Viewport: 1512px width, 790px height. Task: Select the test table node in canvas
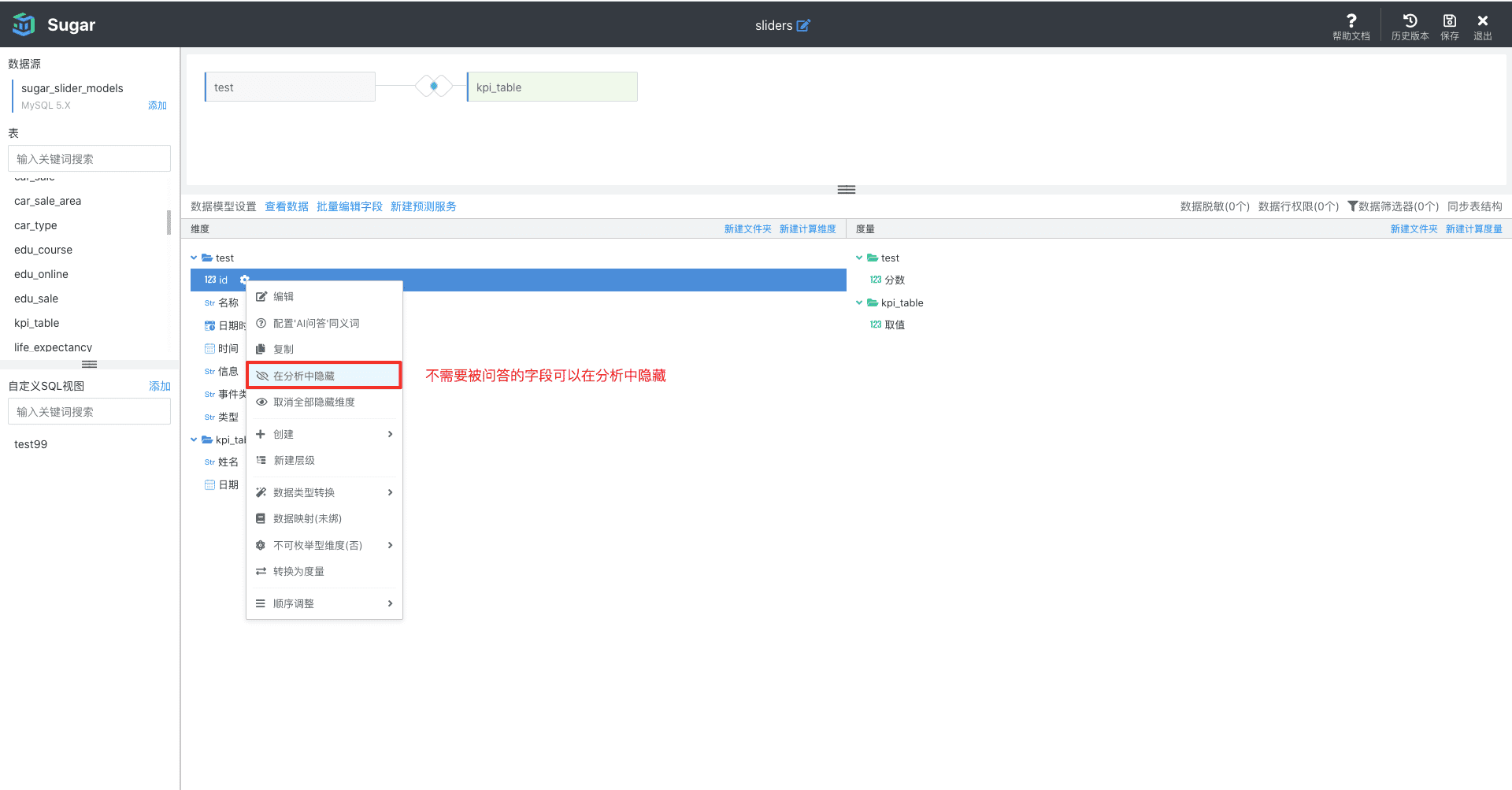(x=290, y=87)
